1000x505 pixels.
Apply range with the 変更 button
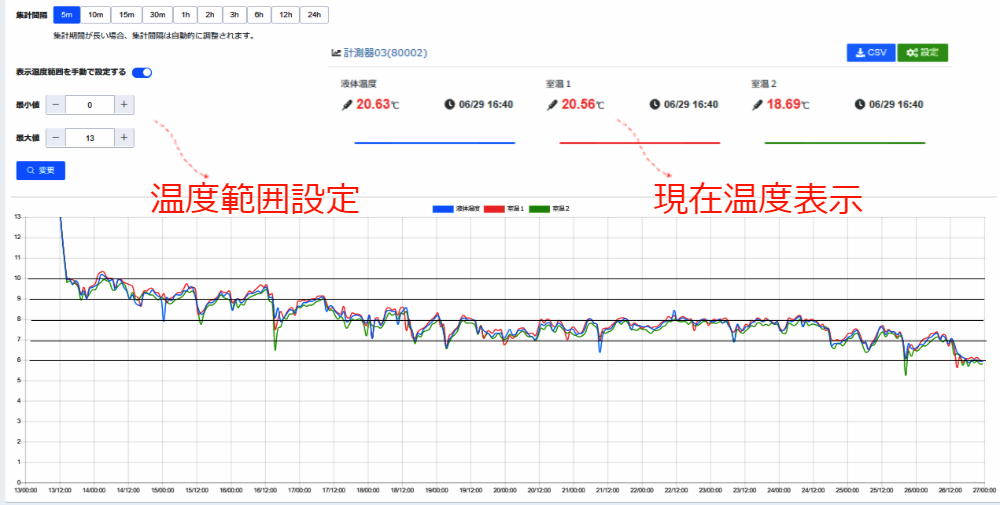(x=41, y=171)
